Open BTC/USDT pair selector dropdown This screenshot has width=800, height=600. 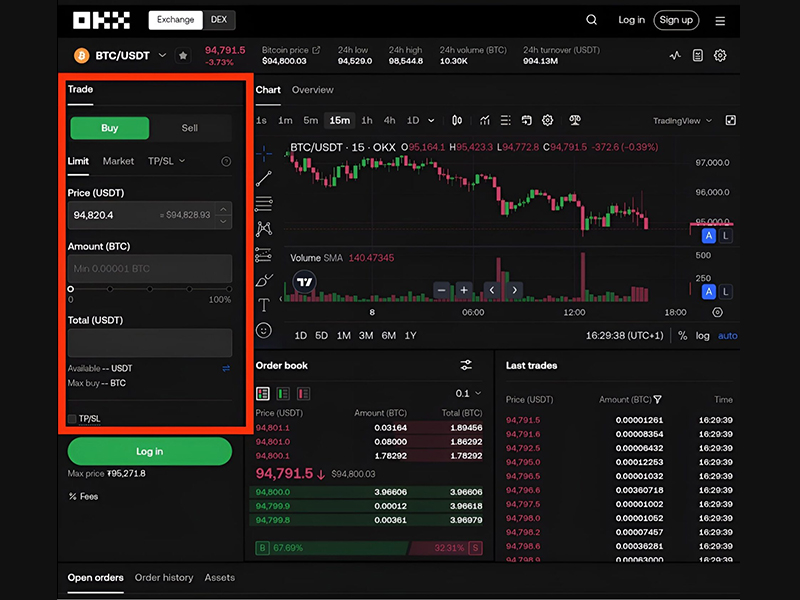[162, 55]
